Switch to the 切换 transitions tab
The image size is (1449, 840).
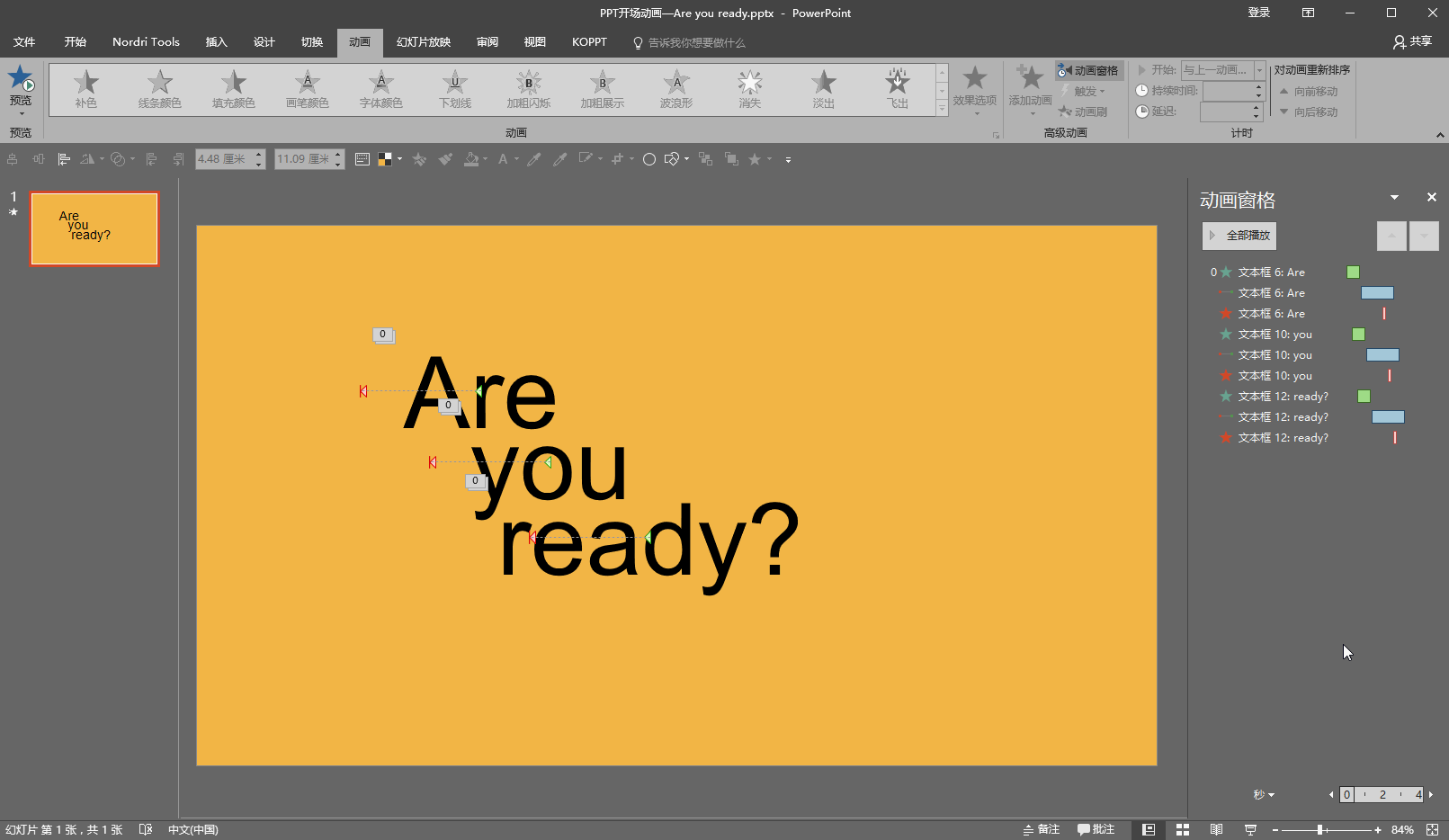click(312, 42)
